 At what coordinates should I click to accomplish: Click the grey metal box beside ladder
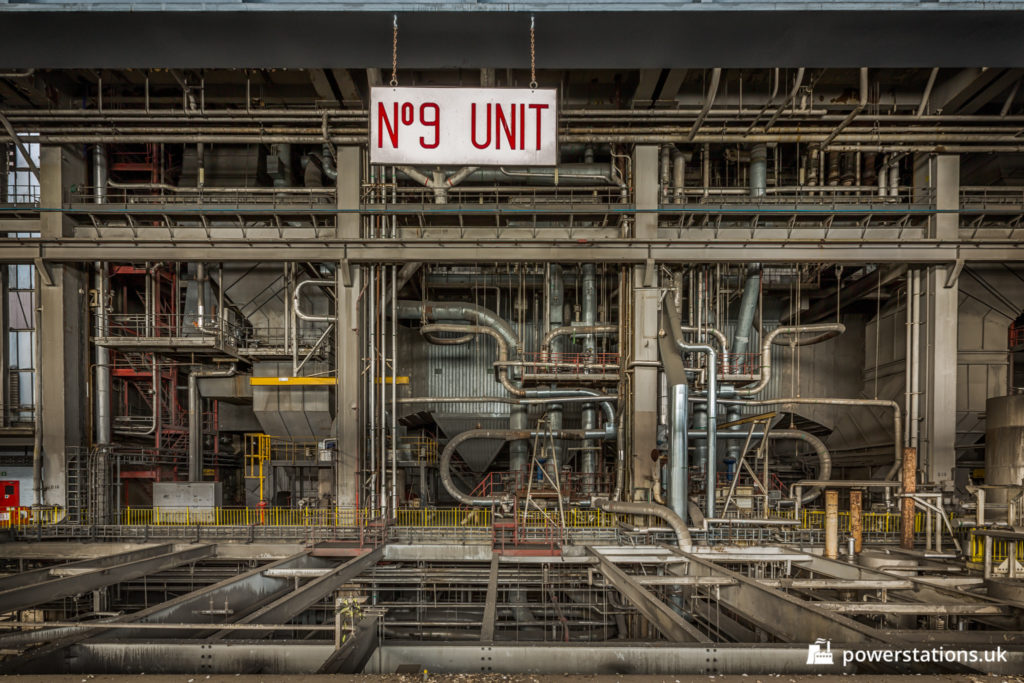186,496
